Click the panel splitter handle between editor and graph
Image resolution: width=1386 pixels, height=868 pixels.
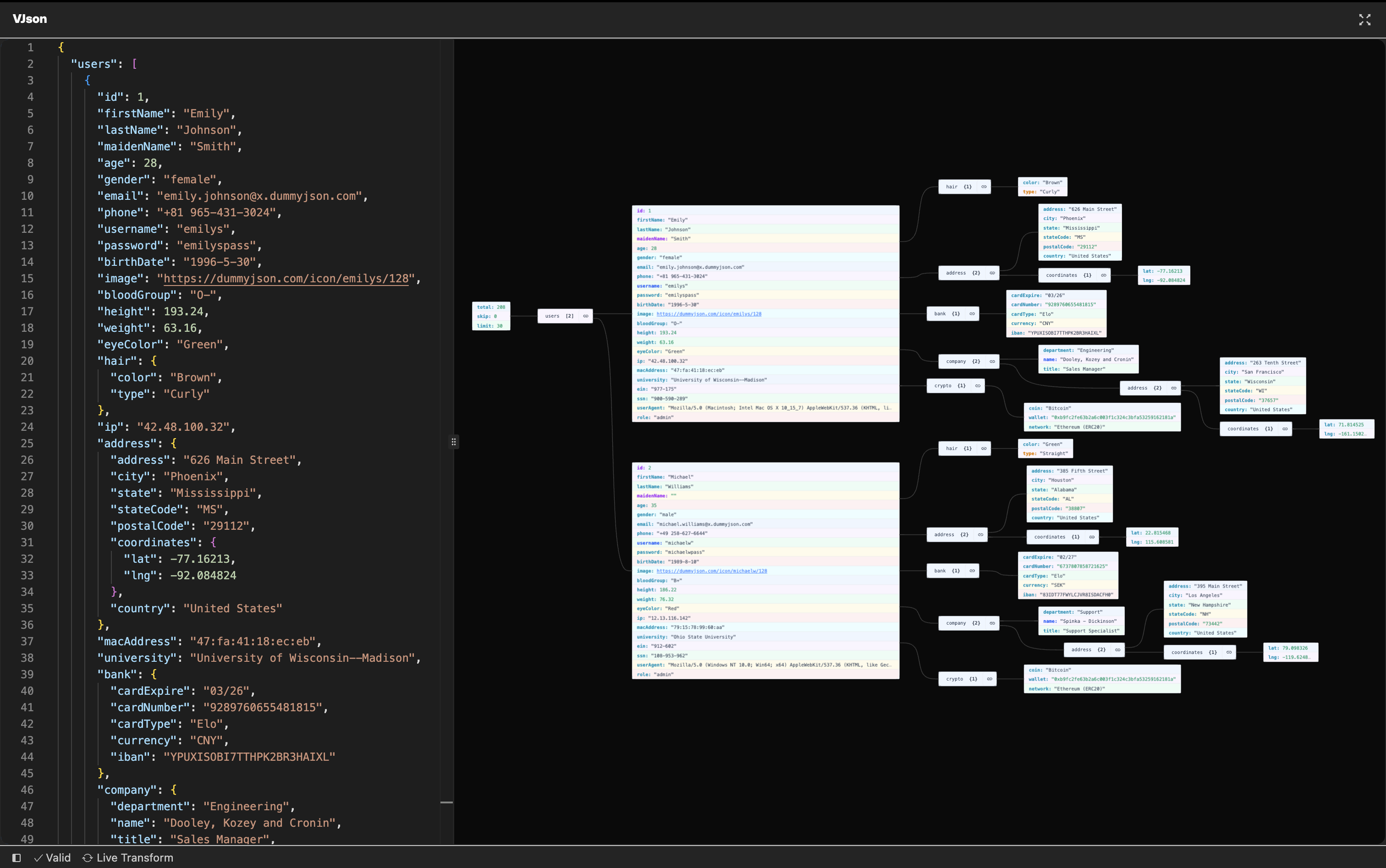pyautogui.click(x=454, y=441)
